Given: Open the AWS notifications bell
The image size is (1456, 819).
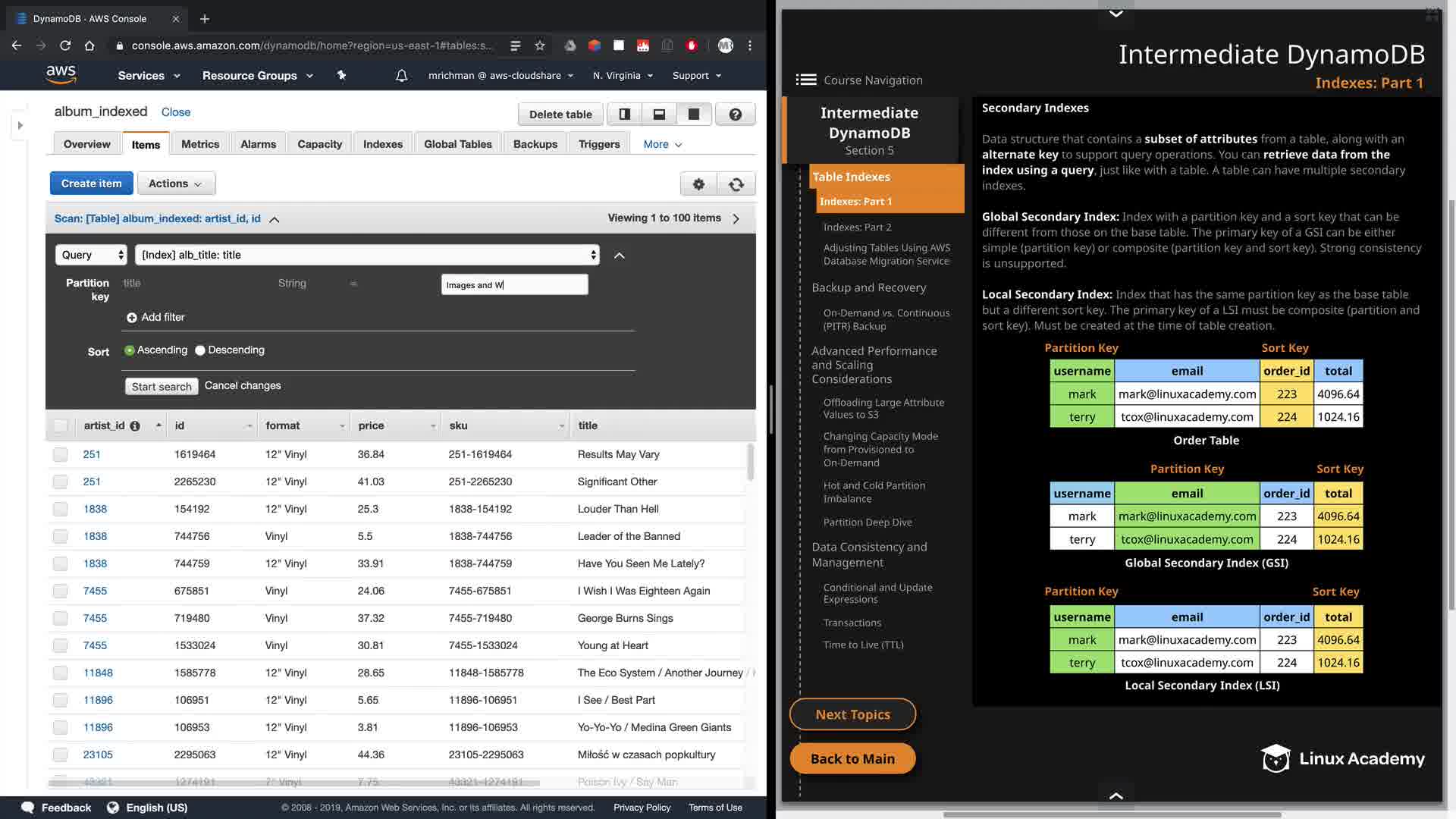Looking at the screenshot, I should tap(401, 76).
